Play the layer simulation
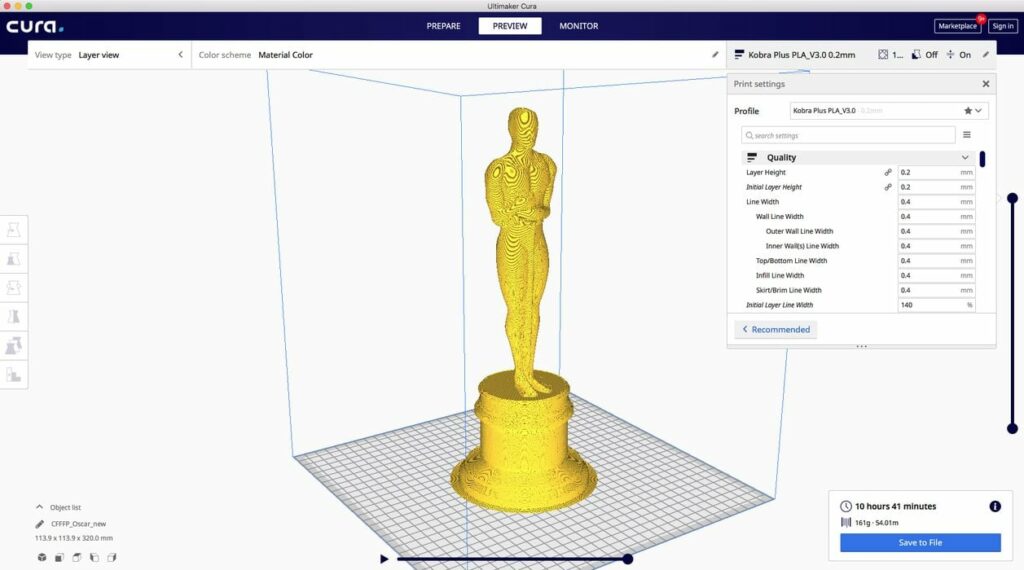The width and height of the screenshot is (1024, 570). (384, 559)
